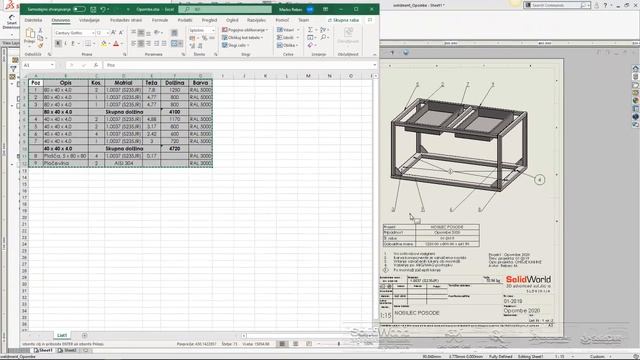
Task: Open the Pogojno oblikovanje dropdown
Action: 245,30
